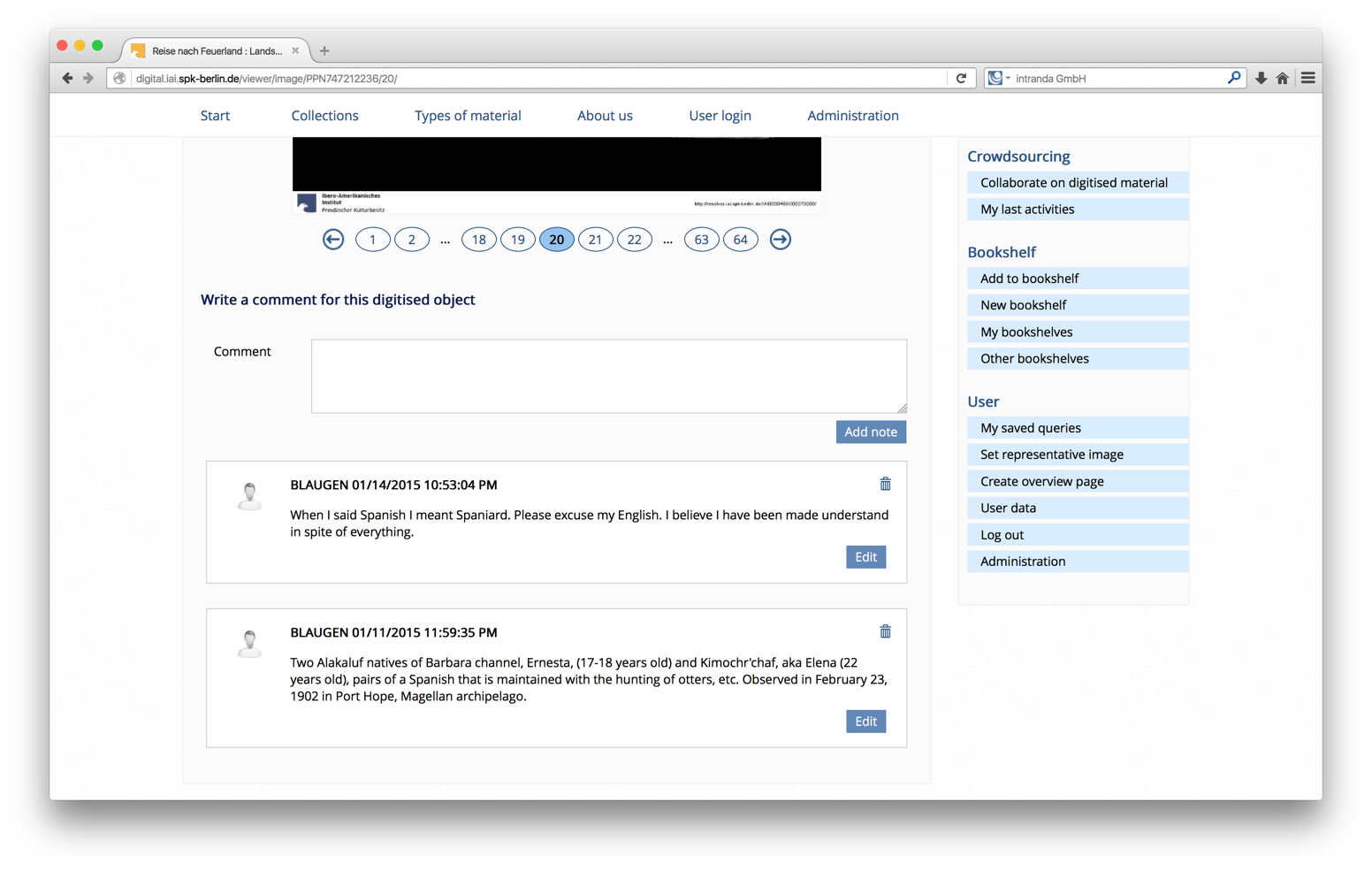Image resolution: width=1372 pixels, height=871 pixels.
Task: Click the browser forward arrow
Action: pyautogui.click(x=88, y=78)
